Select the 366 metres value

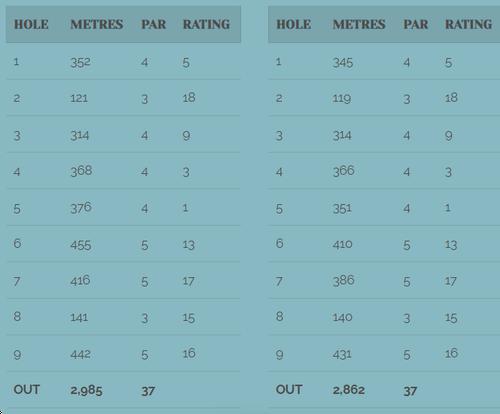click(343, 171)
